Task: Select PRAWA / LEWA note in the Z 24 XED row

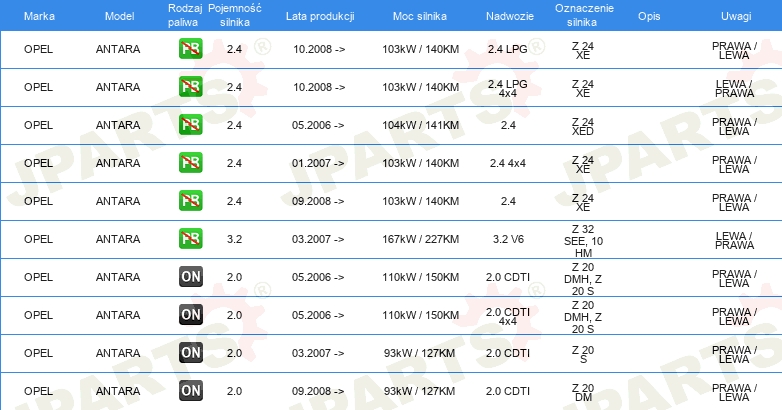Action: 734,127
